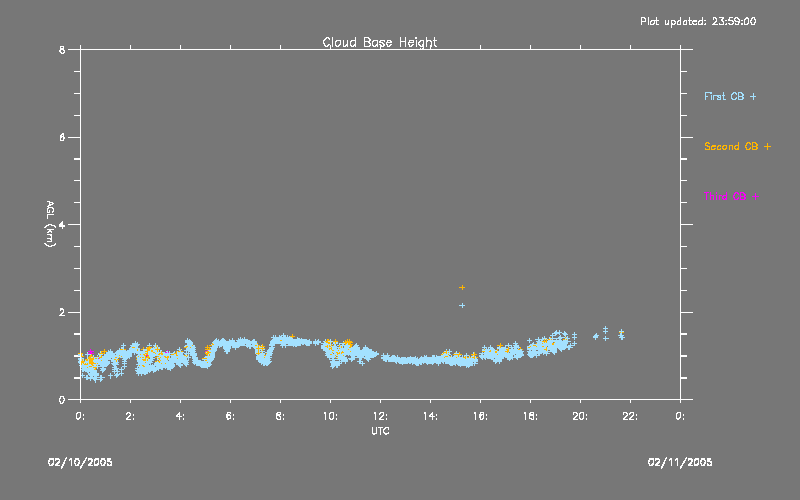Click the x-axis tick label '18:'
This screenshot has width=800, height=500.
[530, 416]
